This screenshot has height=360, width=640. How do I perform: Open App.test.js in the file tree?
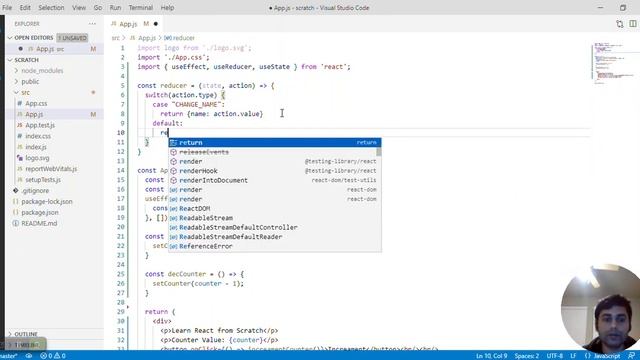40,125
